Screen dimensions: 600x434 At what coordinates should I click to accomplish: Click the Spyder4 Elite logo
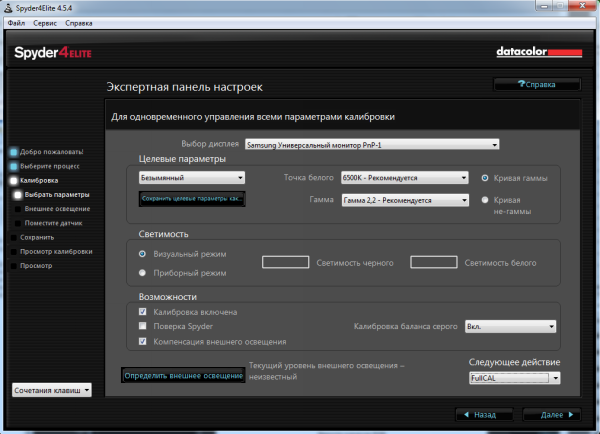point(53,52)
